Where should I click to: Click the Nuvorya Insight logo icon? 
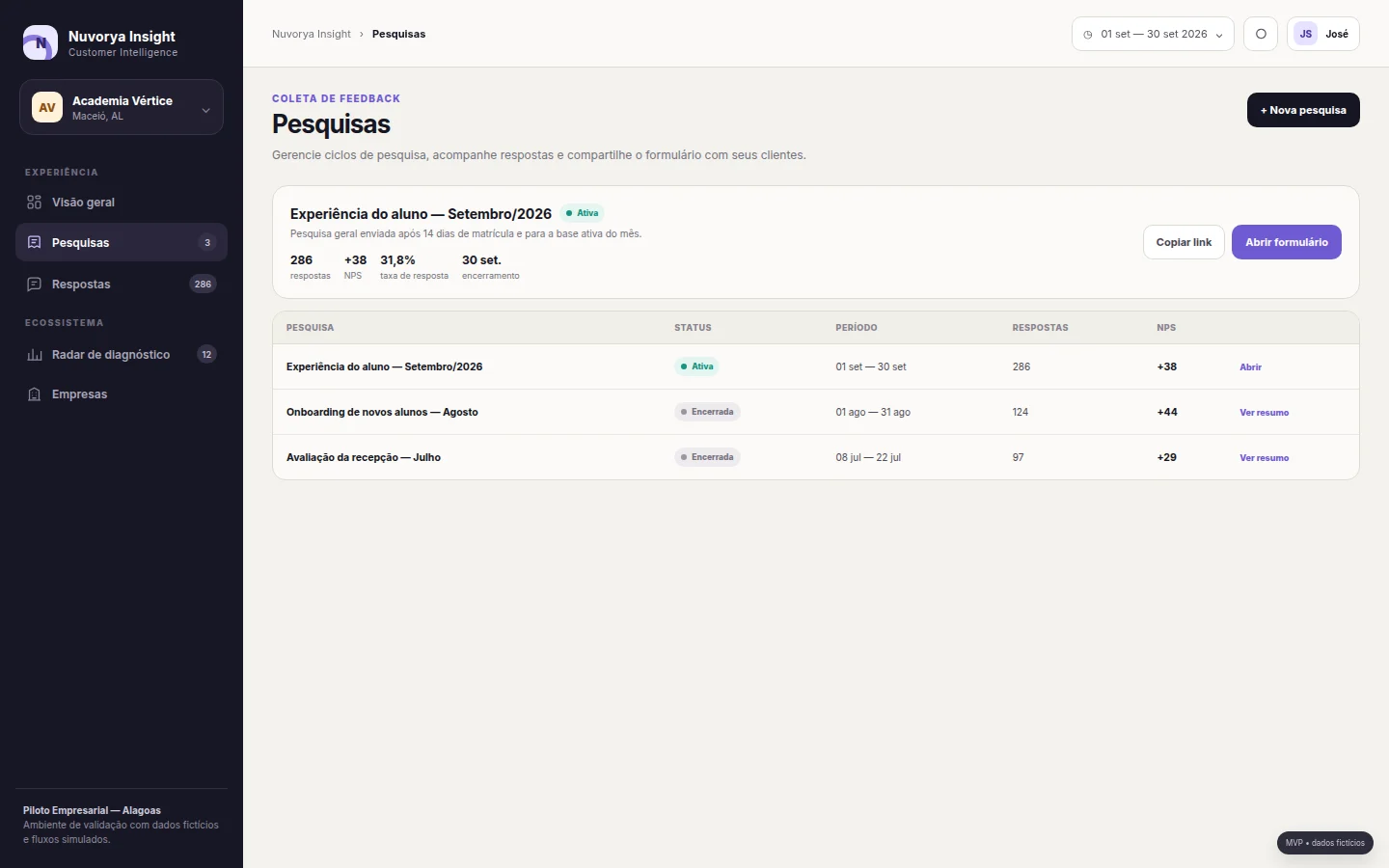(41, 43)
